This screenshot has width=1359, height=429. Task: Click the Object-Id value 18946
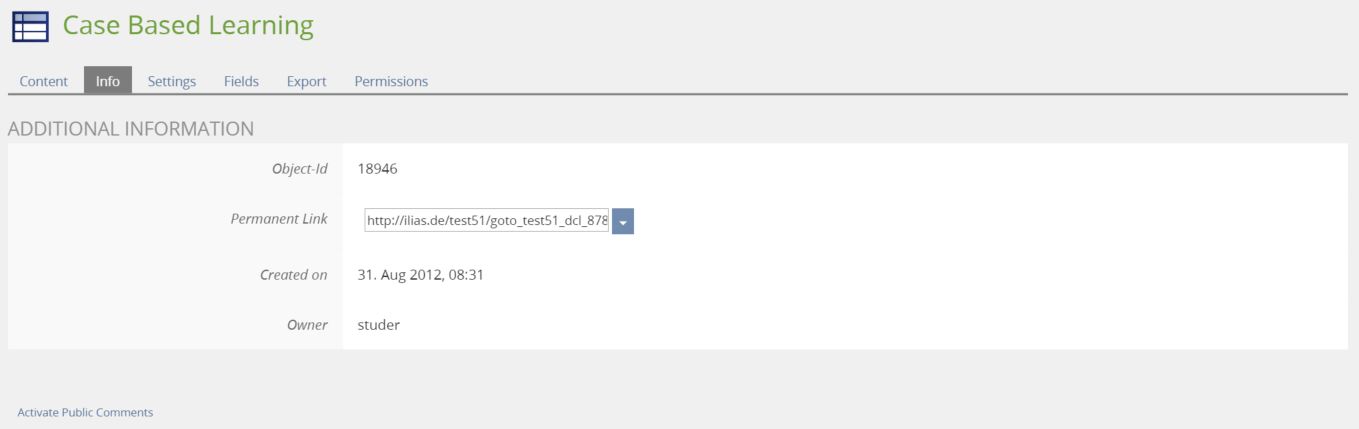[378, 169]
